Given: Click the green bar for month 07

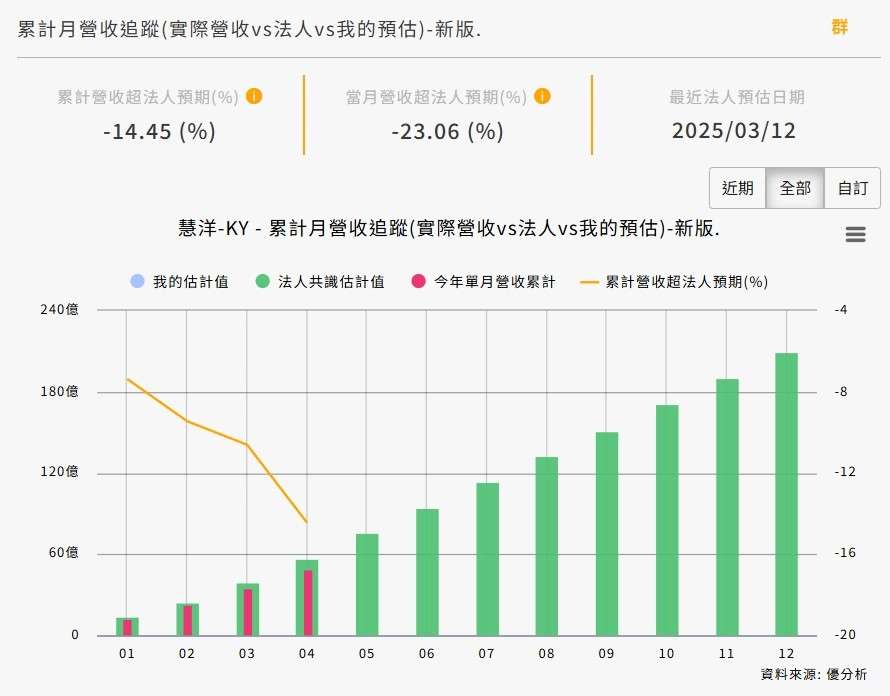Looking at the screenshot, I should click(487, 559).
